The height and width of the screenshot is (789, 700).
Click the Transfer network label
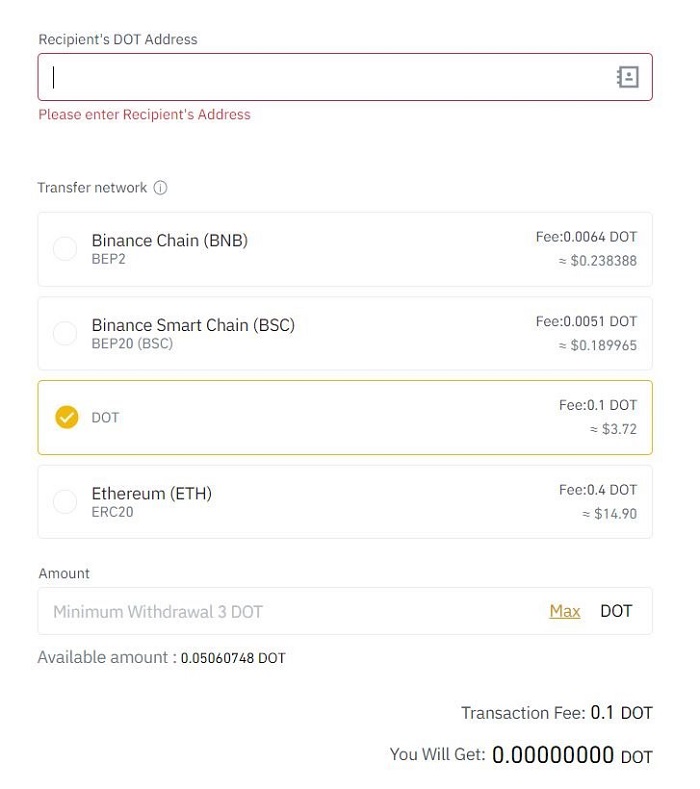click(92, 188)
